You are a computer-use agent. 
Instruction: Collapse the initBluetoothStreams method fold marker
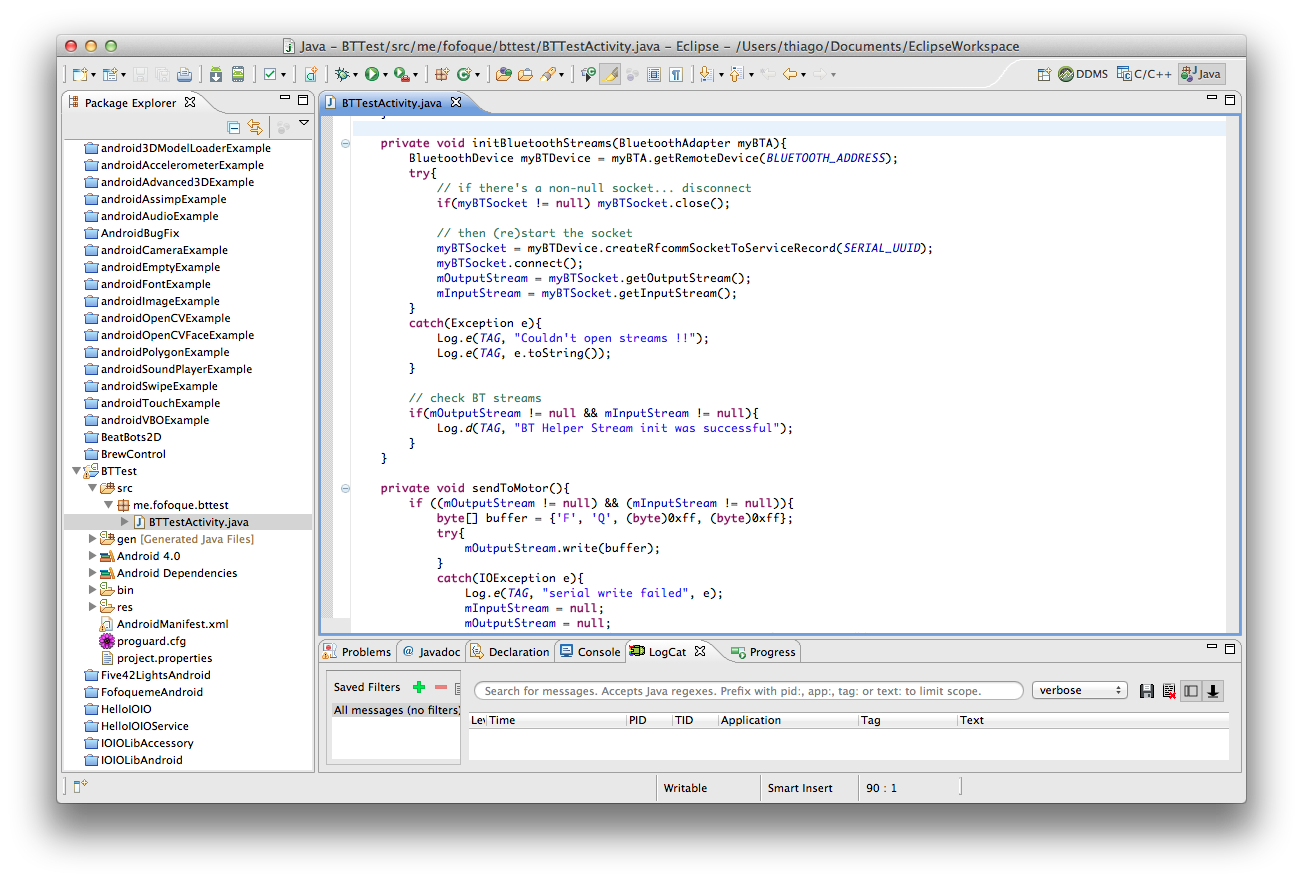[x=345, y=143]
